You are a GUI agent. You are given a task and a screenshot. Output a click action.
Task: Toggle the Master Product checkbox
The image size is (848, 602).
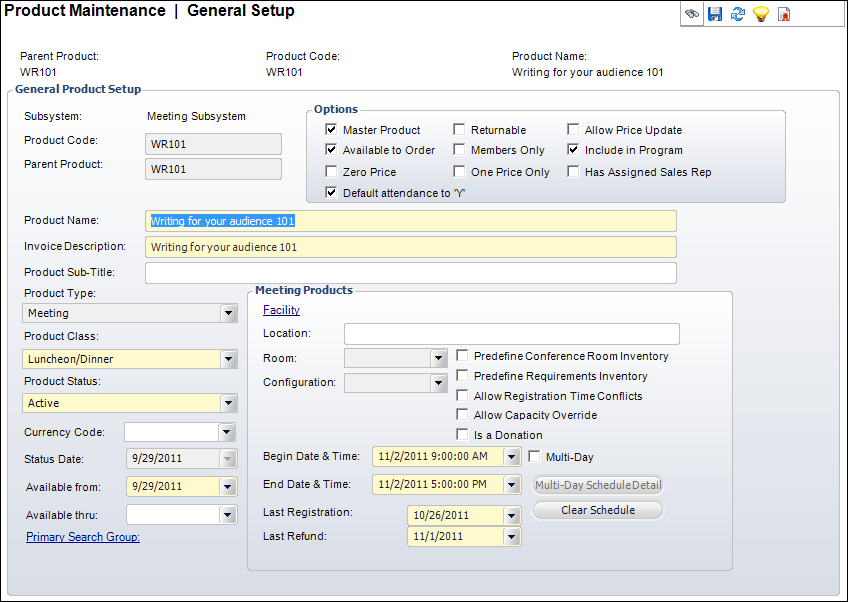coord(331,130)
